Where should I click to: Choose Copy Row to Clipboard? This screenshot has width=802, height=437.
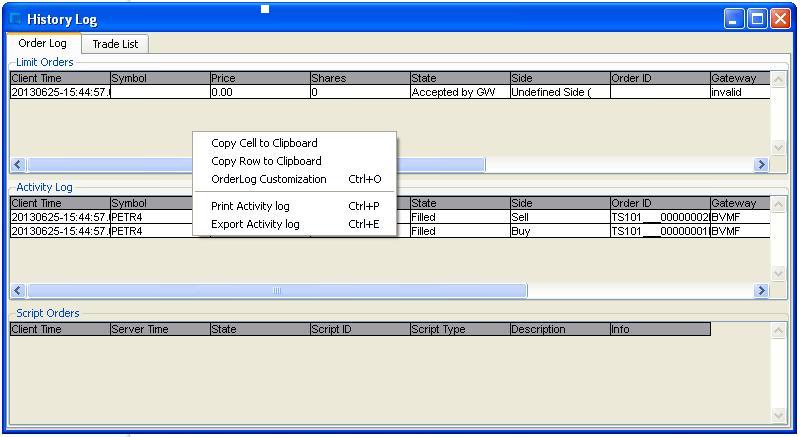tap(266, 161)
